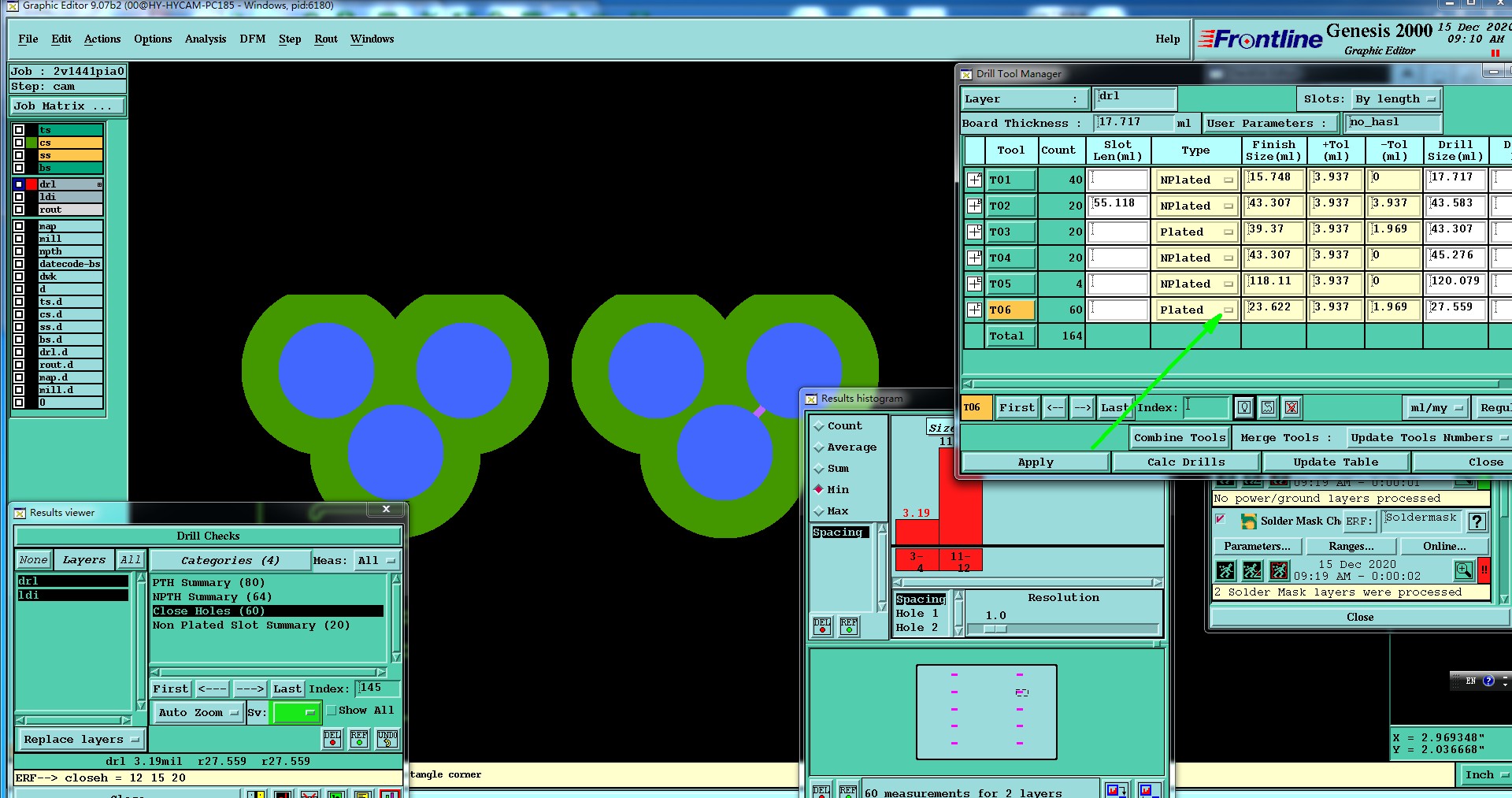Click the histogram icon at Results viewer bottom
Image resolution: width=1512 pixels, height=798 pixels.
pos(389,794)
